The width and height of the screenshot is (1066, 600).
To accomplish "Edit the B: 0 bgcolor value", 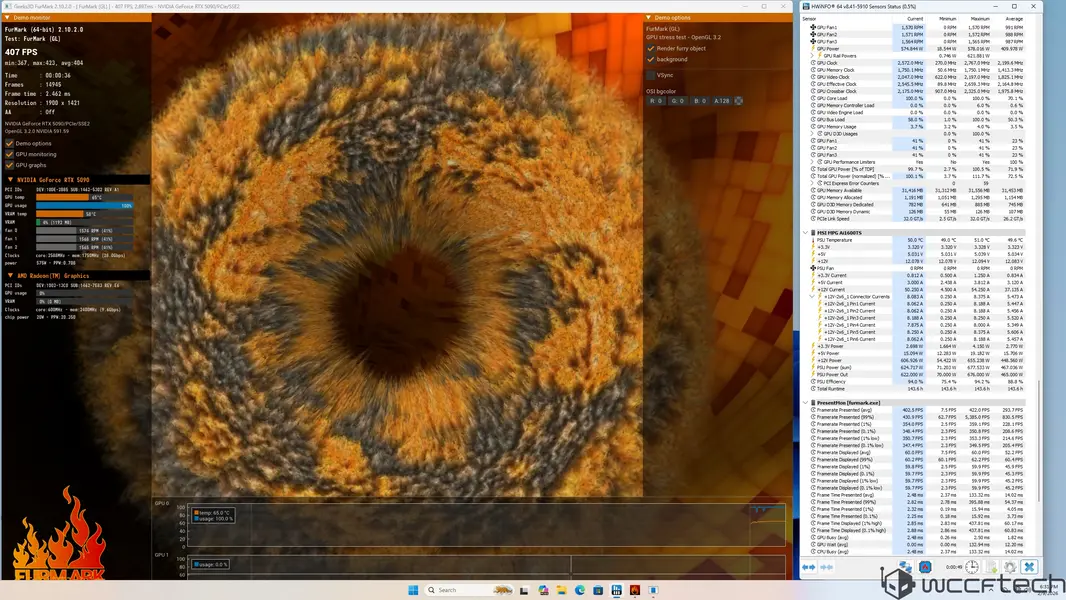I will coord(700,101).
